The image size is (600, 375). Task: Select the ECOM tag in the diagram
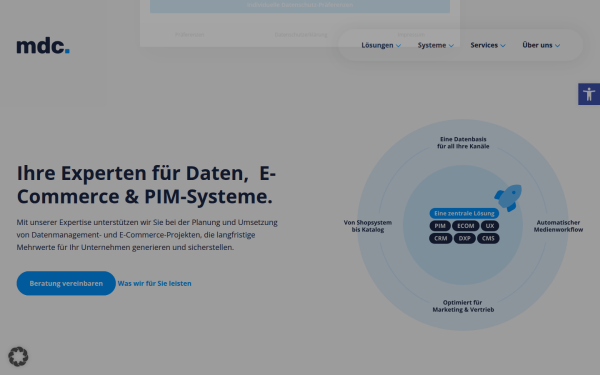coord(465,226)
